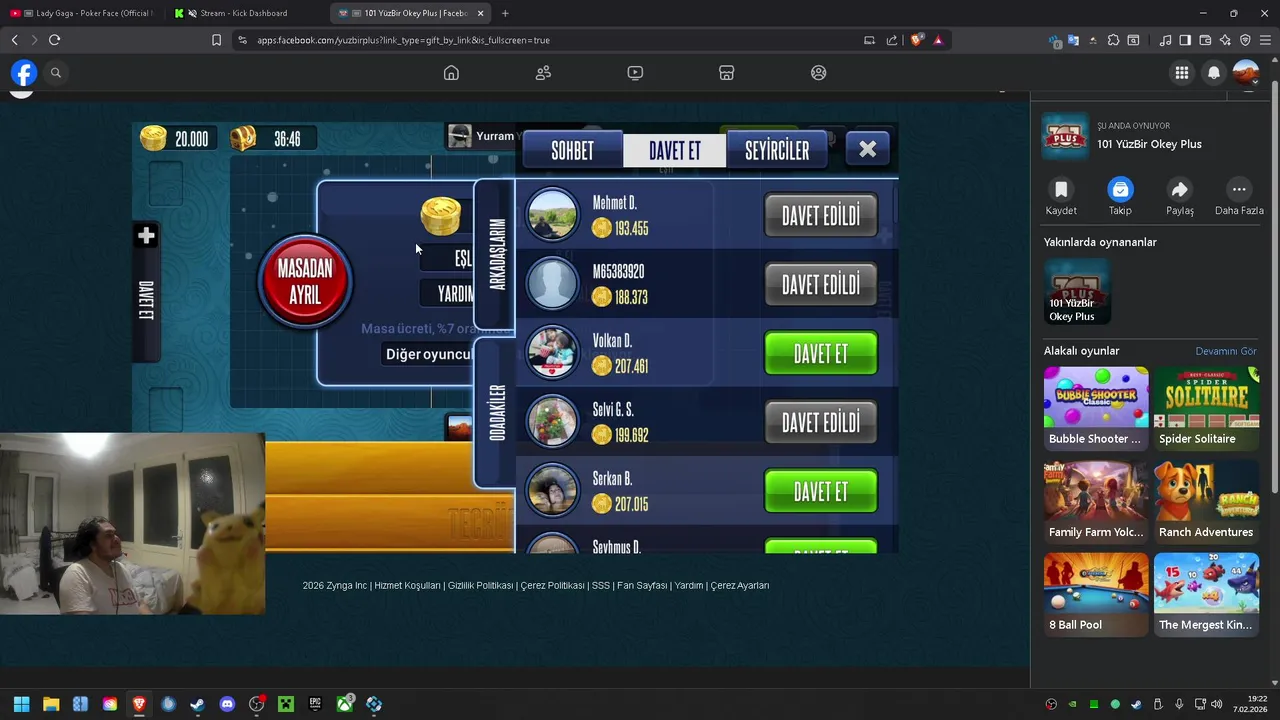This screenshot has height=720, width=1280.
Task: Open the account profile avatar menu
Action: click(1246, 73)
